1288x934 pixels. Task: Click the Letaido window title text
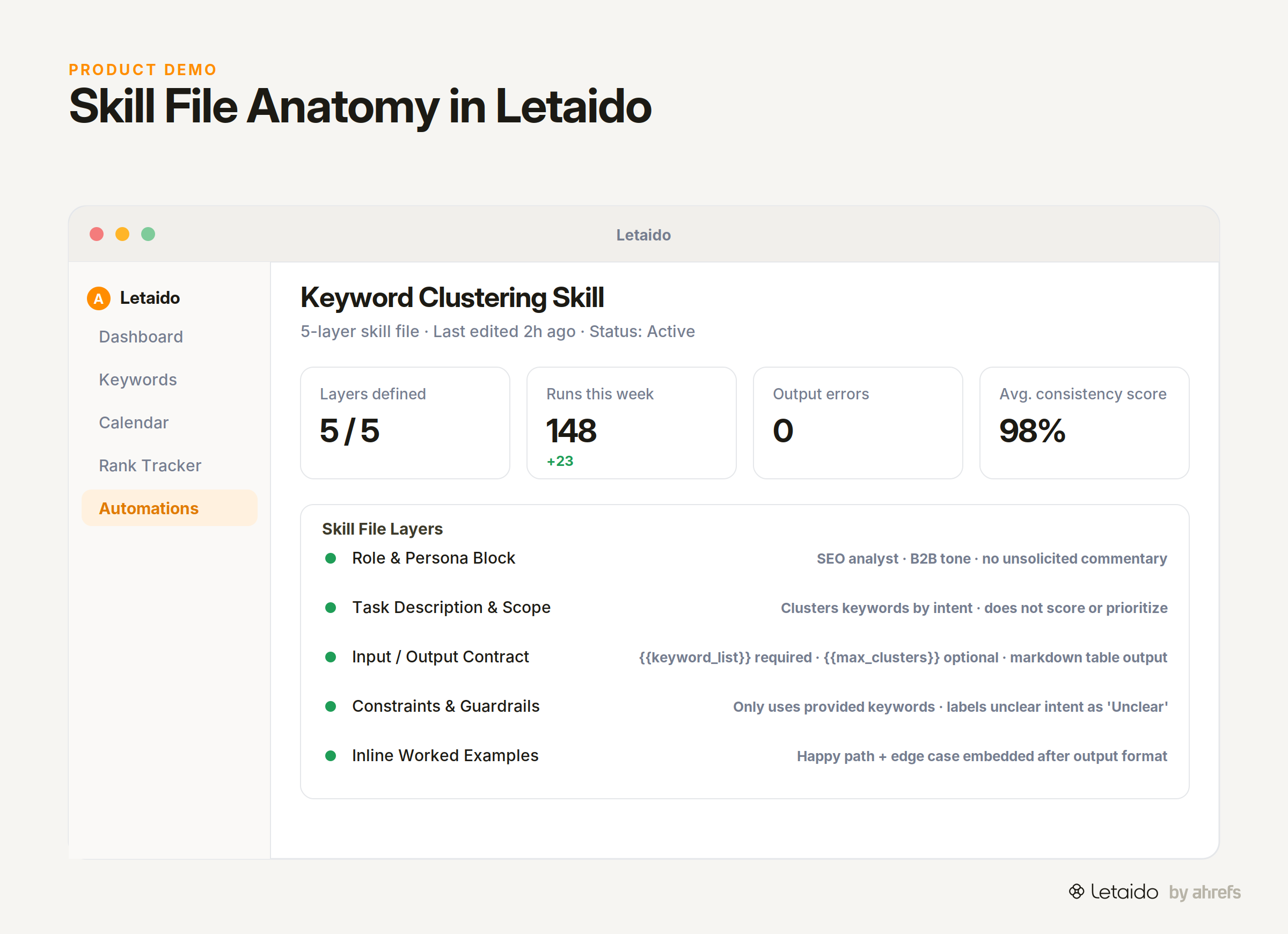[643, 235]
